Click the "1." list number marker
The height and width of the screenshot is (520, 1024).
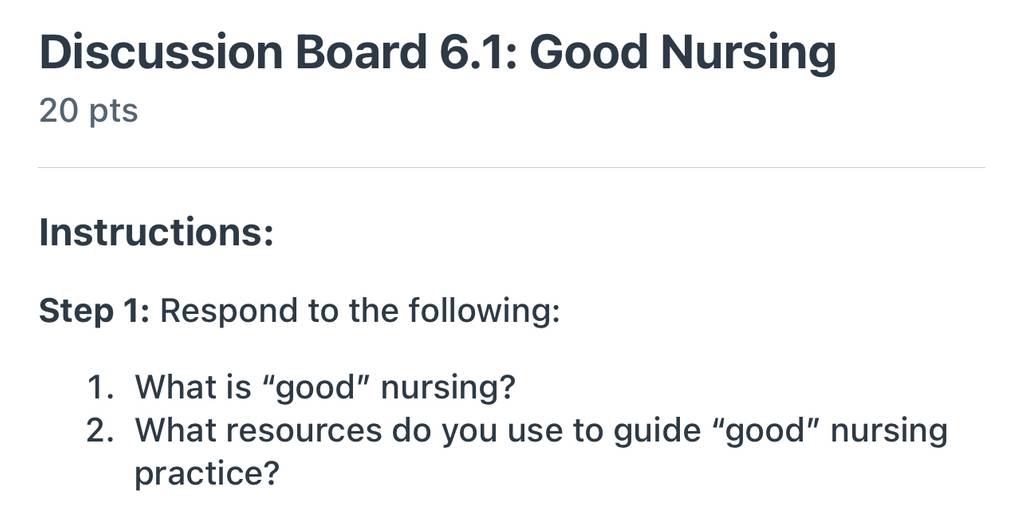[101, 387]
